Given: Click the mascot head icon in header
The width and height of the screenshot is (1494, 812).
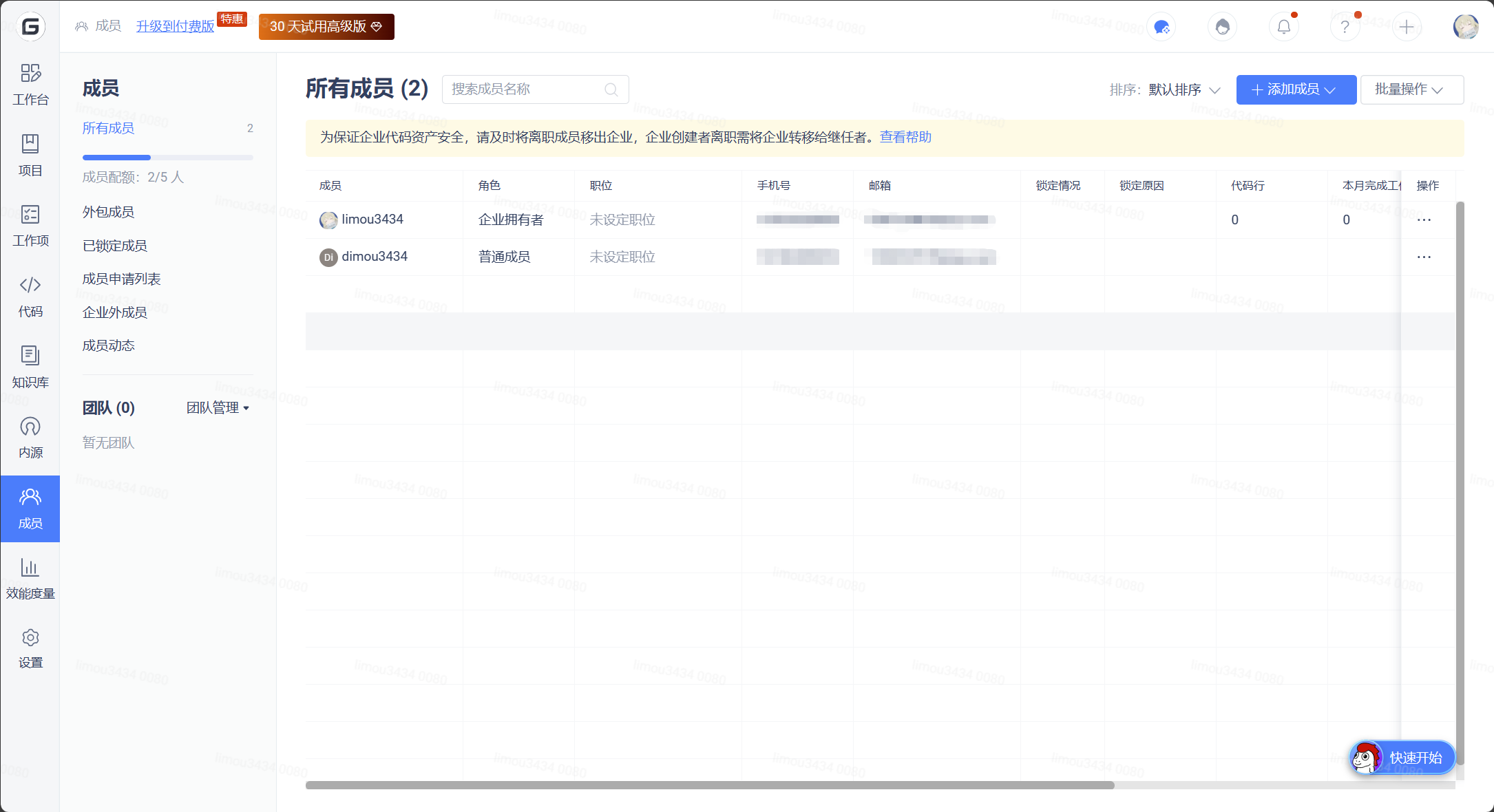Looking at the screenshot, I should click(1222, 27).
